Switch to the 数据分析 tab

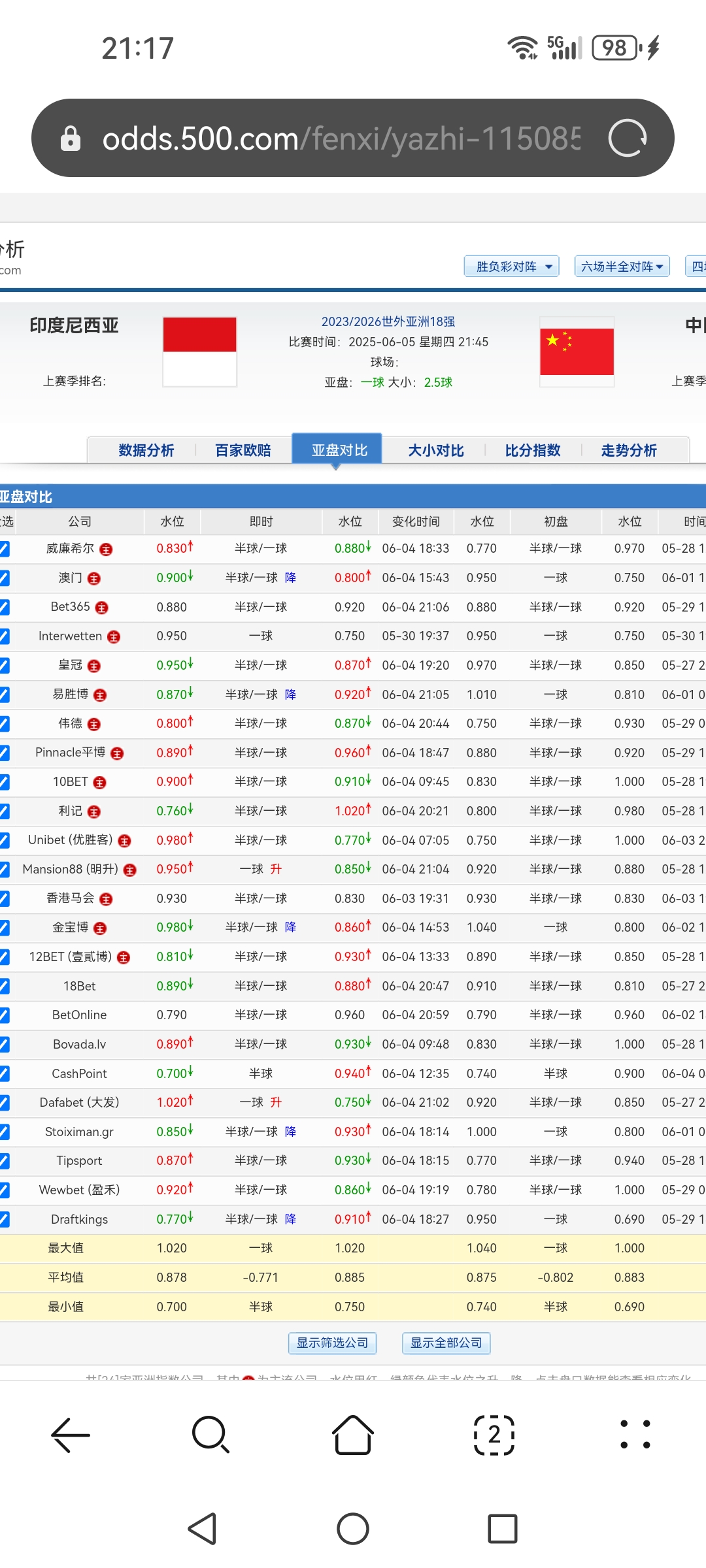[x=146, y=450]
